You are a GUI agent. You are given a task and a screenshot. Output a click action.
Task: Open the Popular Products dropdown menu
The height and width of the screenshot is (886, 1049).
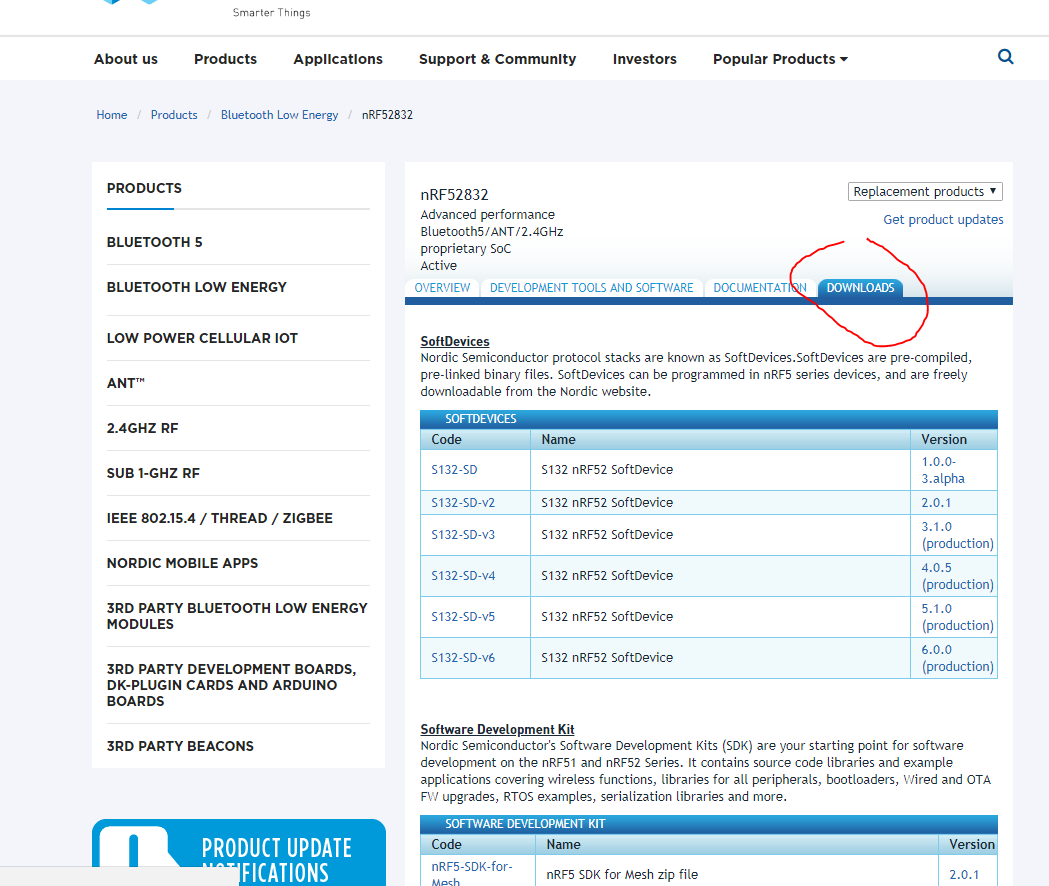tap(780, 59)
